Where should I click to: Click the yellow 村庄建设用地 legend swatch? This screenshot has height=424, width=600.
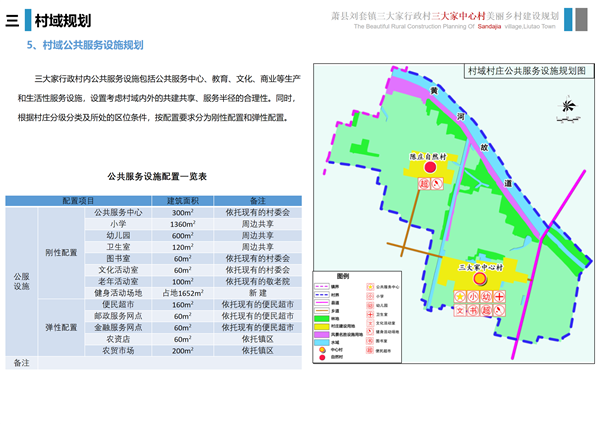tap(323, 328)
